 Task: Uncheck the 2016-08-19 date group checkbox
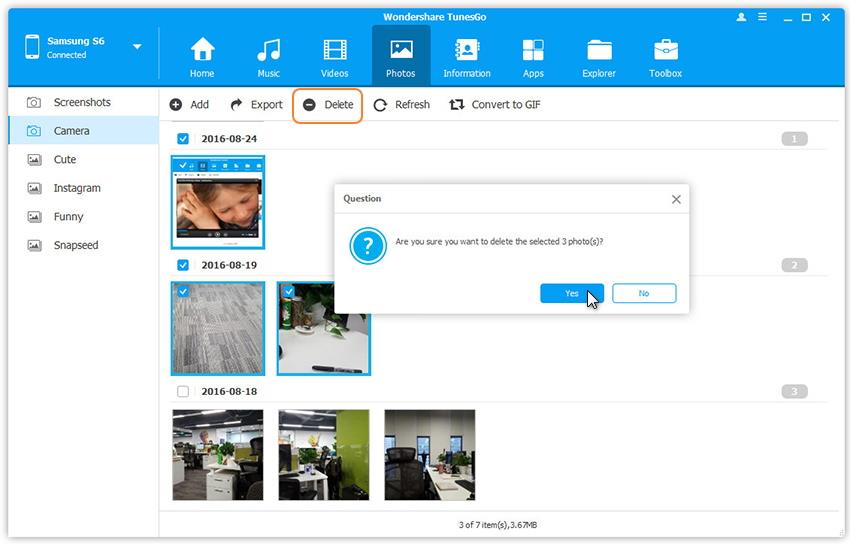(183, 265)
